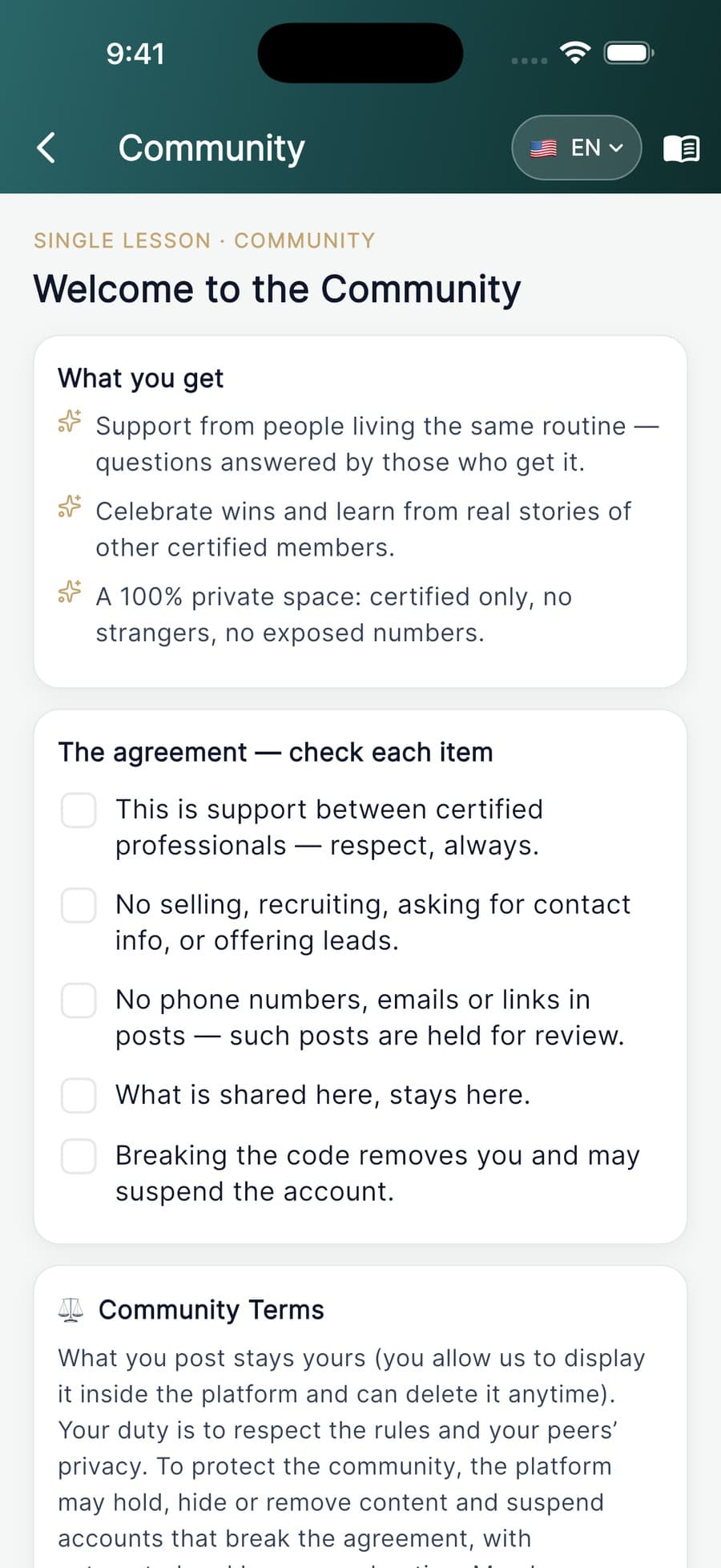
Task: Check What is shared here stays here
Action: tap(79, 1095)
